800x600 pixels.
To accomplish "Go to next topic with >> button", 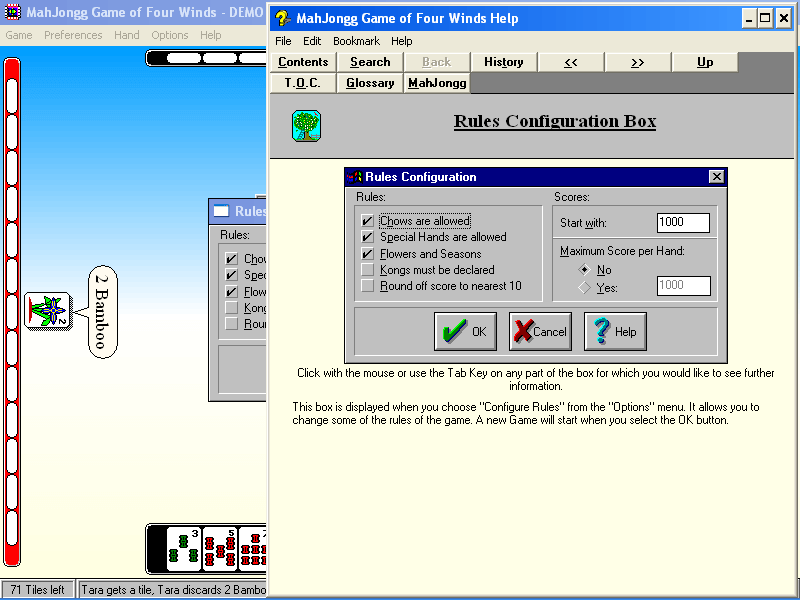I will coord(637,62).
